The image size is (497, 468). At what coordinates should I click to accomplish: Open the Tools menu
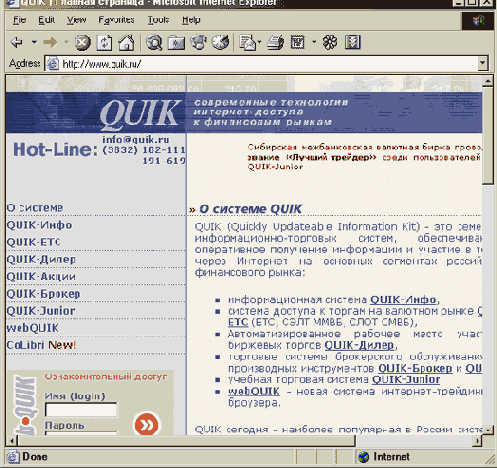(x=158, y=20)
